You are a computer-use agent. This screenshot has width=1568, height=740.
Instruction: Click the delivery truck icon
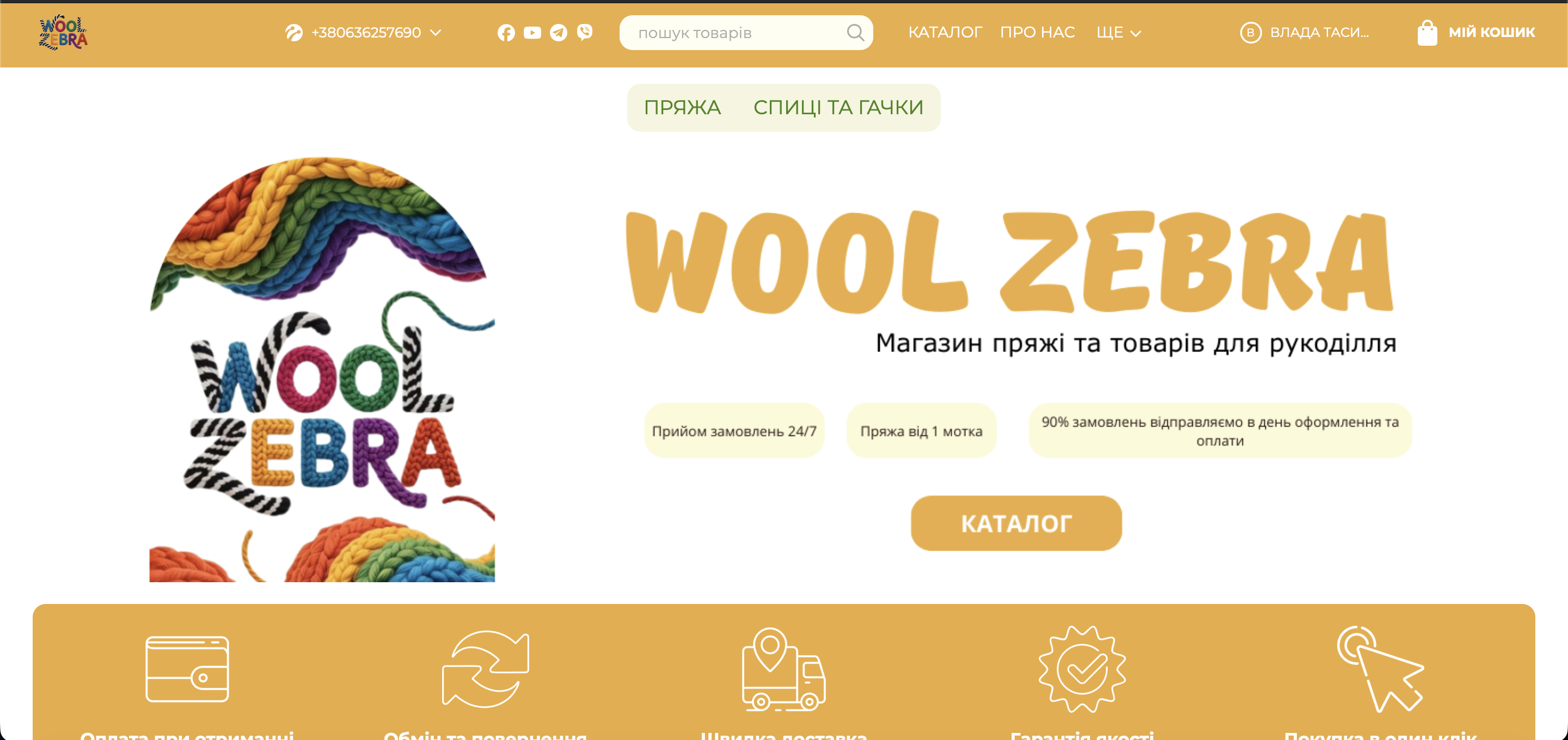783,669
